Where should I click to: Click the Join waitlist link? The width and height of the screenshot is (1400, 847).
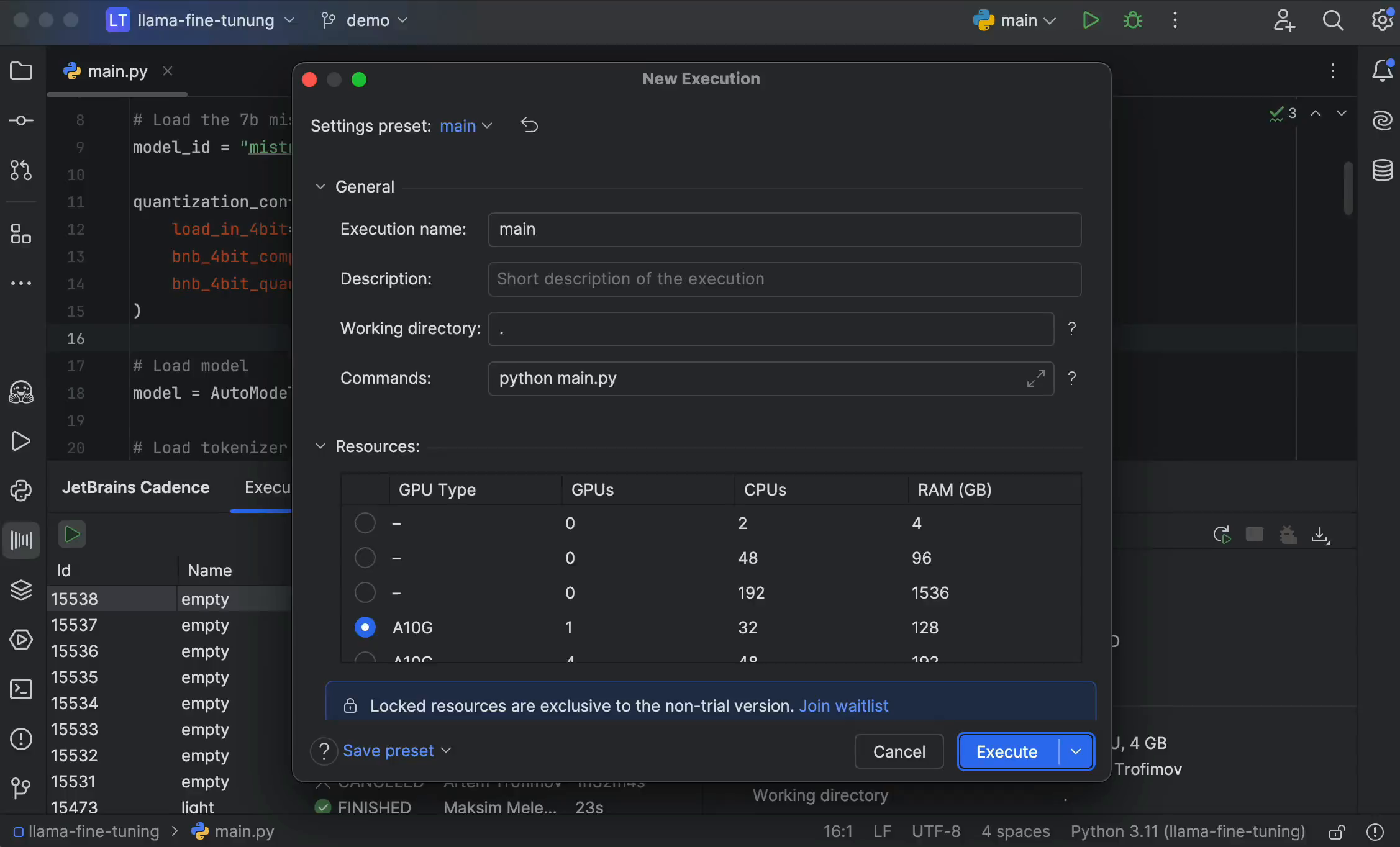click(843, 706)
